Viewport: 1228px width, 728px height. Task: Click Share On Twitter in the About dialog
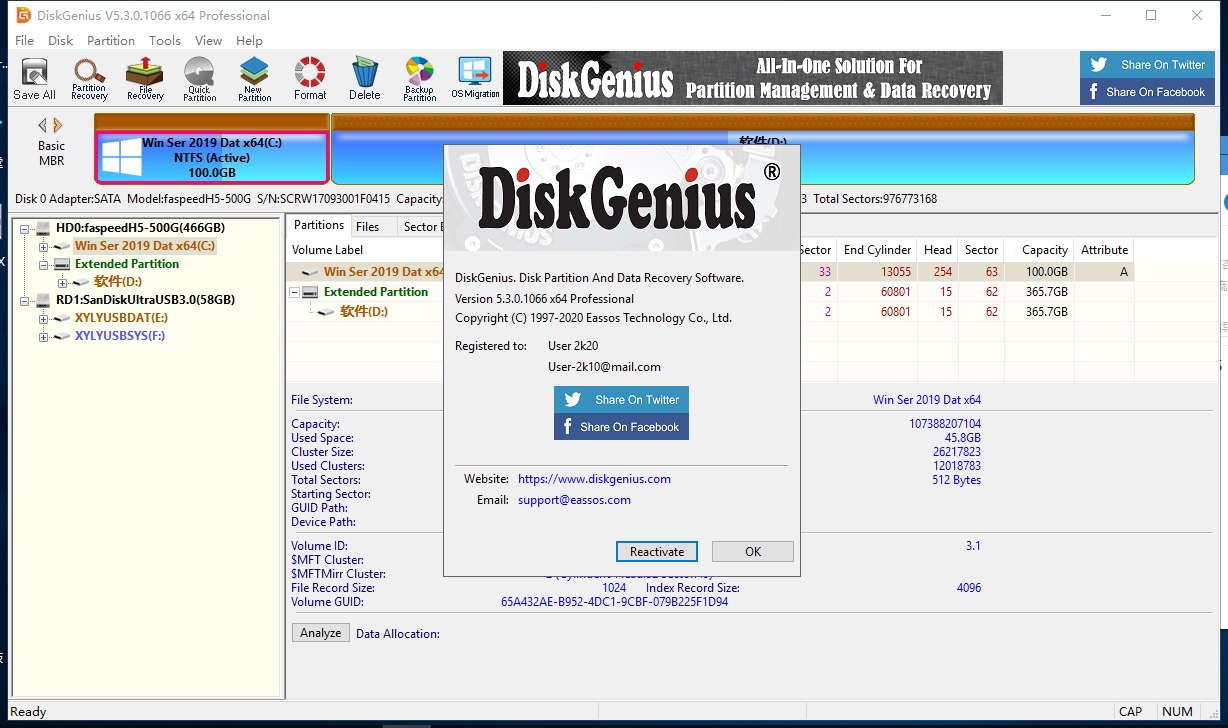click(x=621, y=400)
